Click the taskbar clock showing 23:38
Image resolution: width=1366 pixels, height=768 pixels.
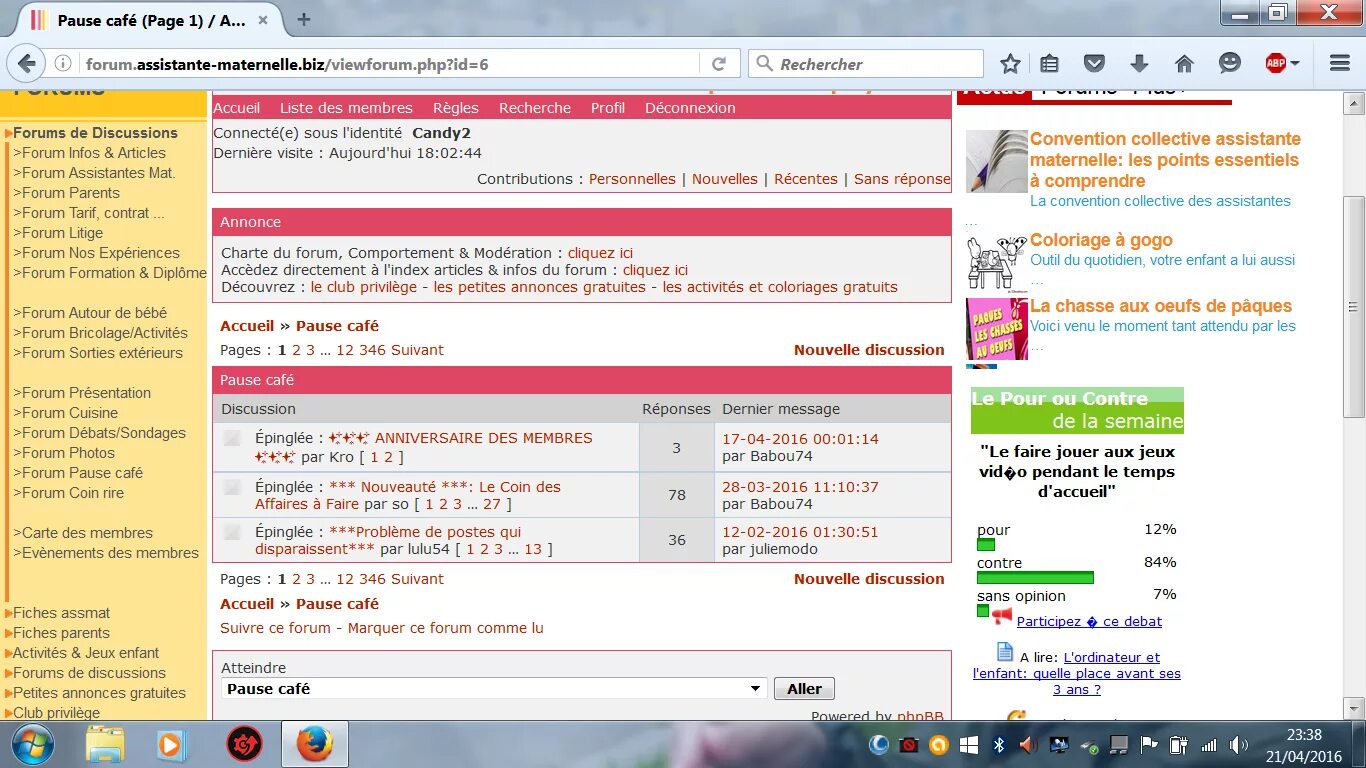[1304, 736]
